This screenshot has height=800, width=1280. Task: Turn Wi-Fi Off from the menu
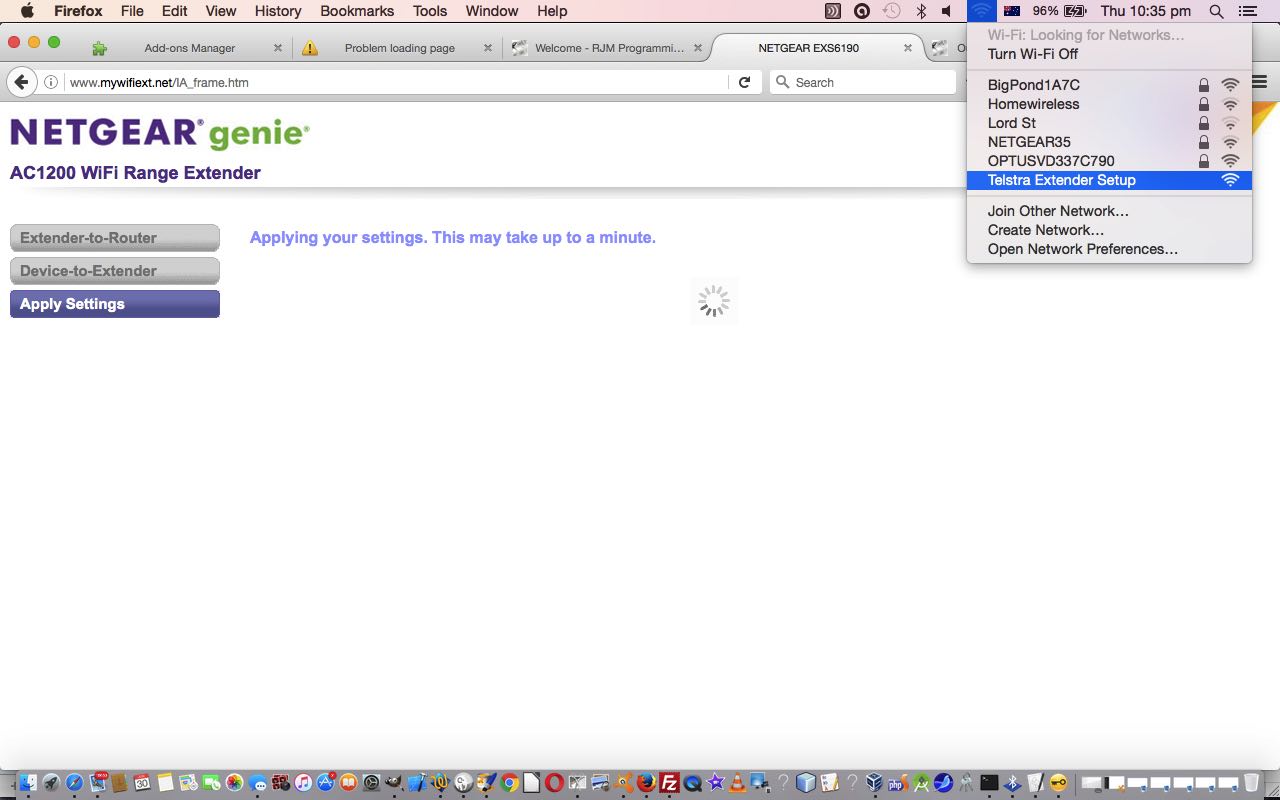click(1033, 54)
